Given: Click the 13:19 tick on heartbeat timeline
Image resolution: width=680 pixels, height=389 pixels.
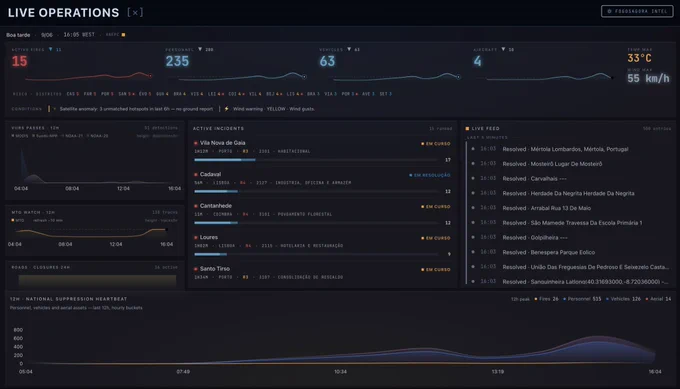Looking at the screenshot, I should coord(497,372).
